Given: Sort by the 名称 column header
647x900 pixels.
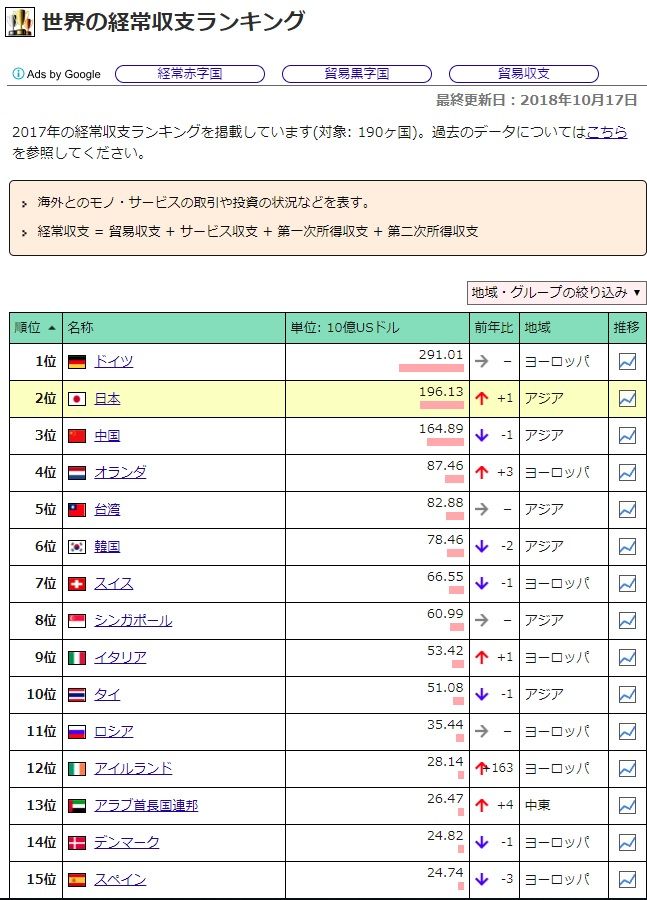Looking at the screenshot, I should point(80,327).
